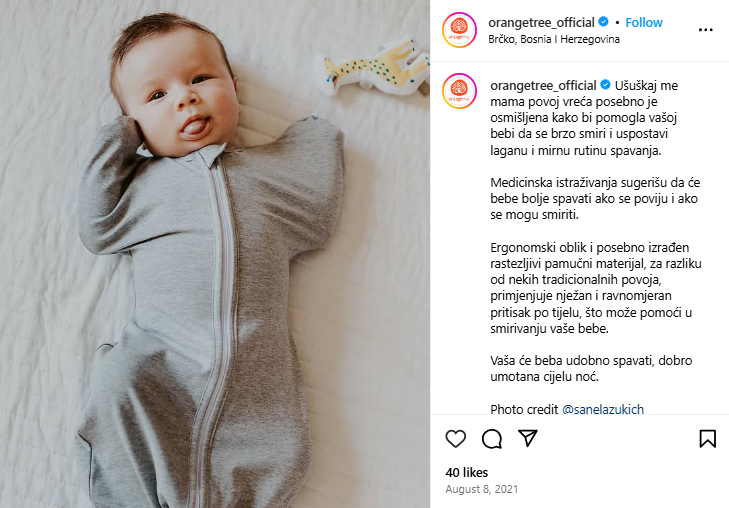
Task: Open Brčko, Bosnia I Herzegovina location
Action: 554,39
